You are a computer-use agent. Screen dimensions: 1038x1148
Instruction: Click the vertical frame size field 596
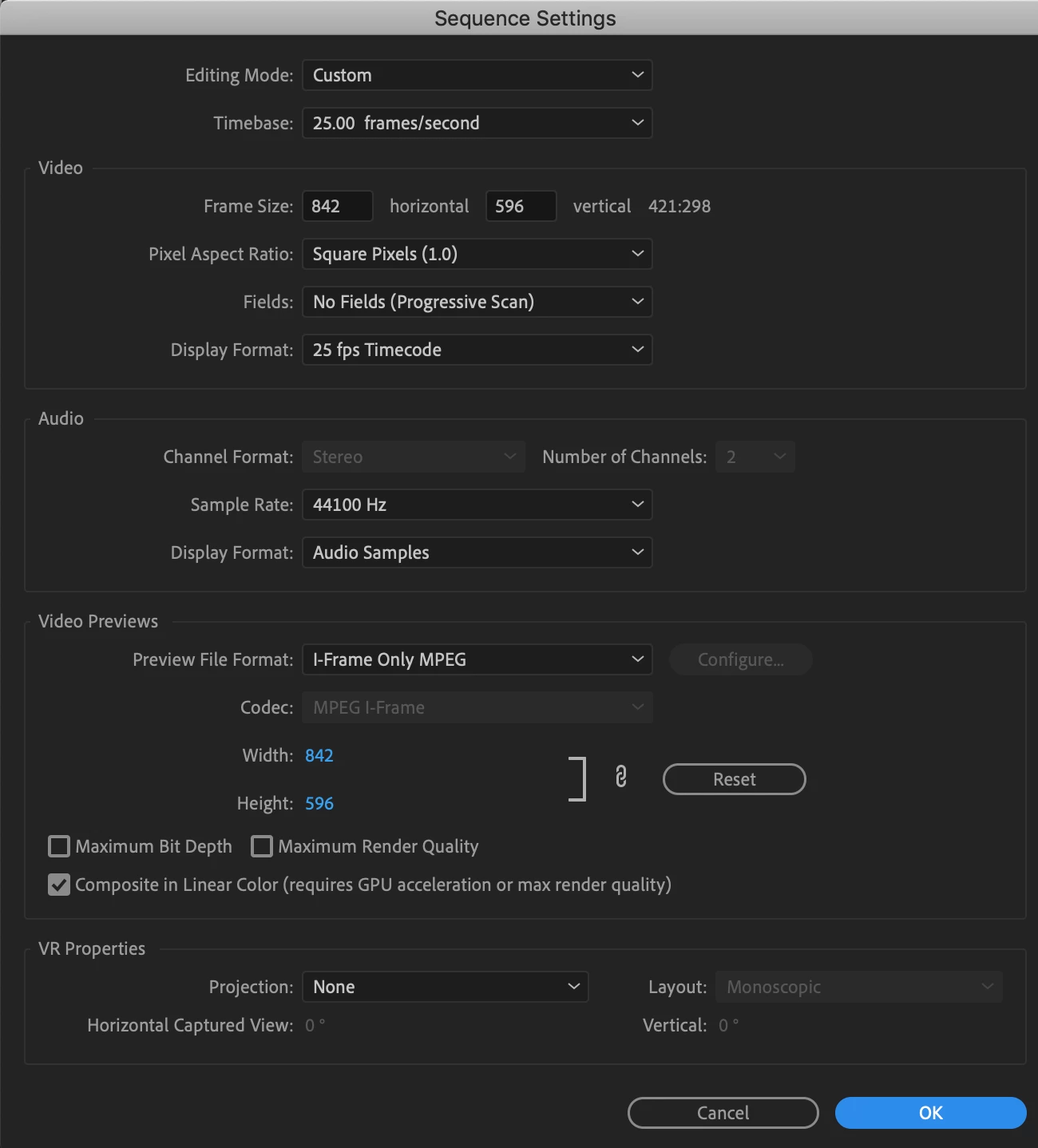point(521,206)
